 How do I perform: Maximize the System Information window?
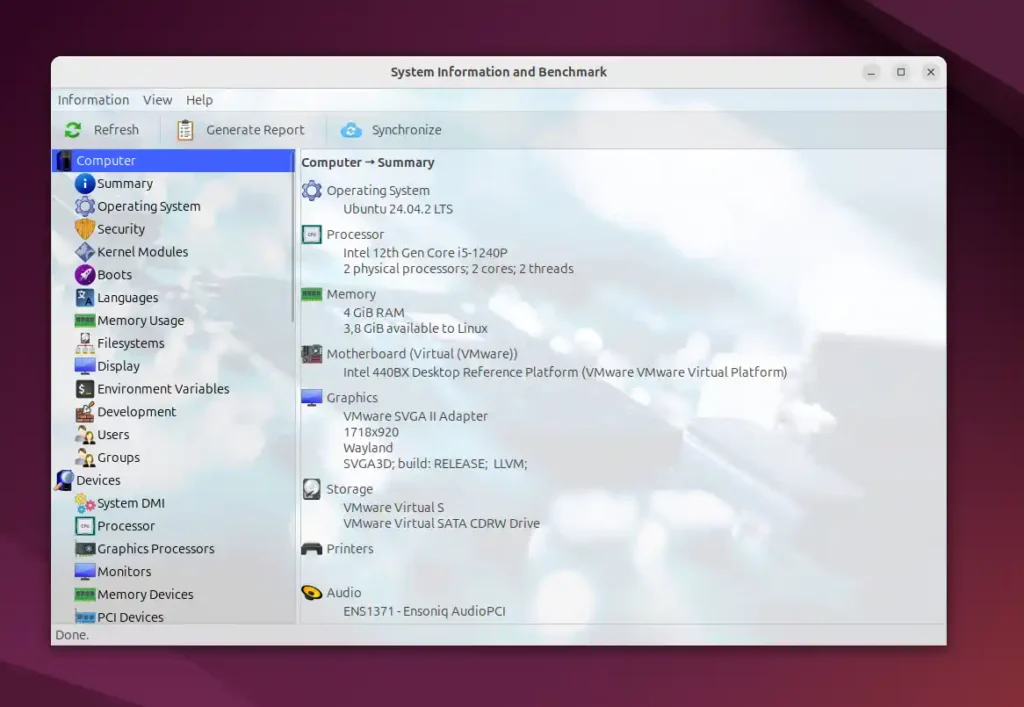click(901, 72)
